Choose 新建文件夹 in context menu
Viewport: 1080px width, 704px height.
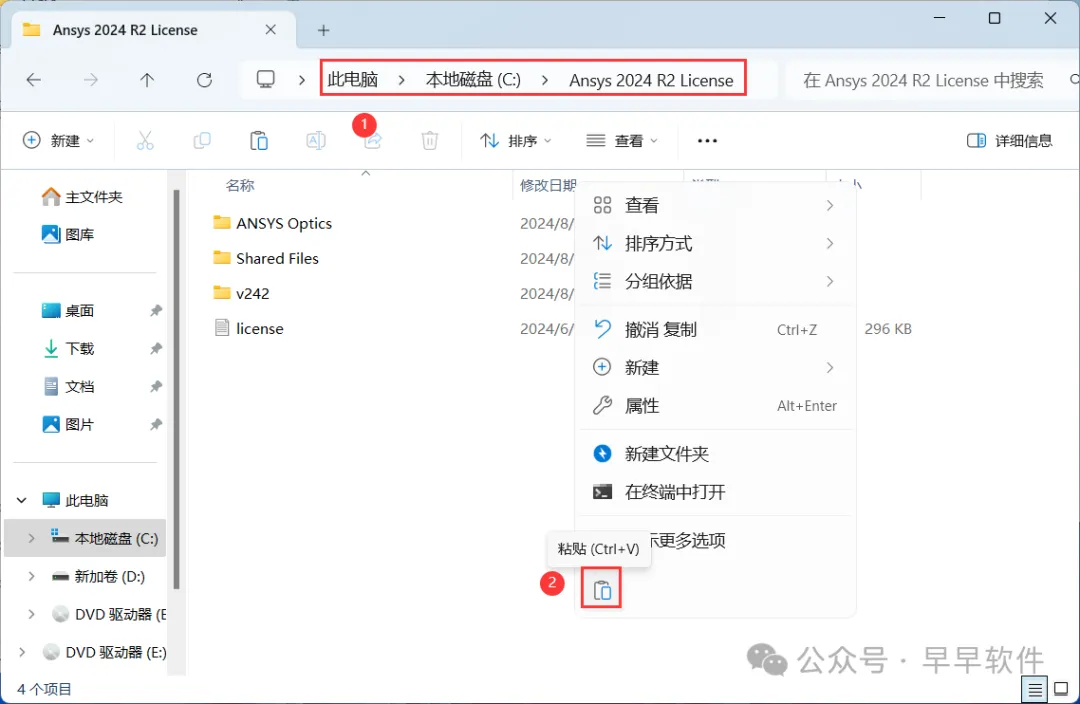[x=714, y=453]
